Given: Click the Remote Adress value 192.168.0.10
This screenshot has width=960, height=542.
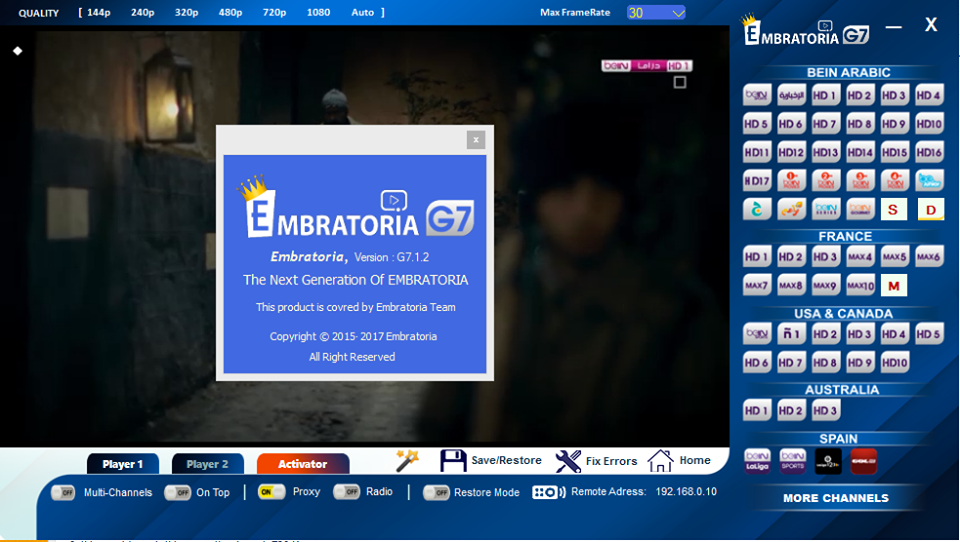Looking at the screenshot, I should pyautogui.click(x=686, y=492).
